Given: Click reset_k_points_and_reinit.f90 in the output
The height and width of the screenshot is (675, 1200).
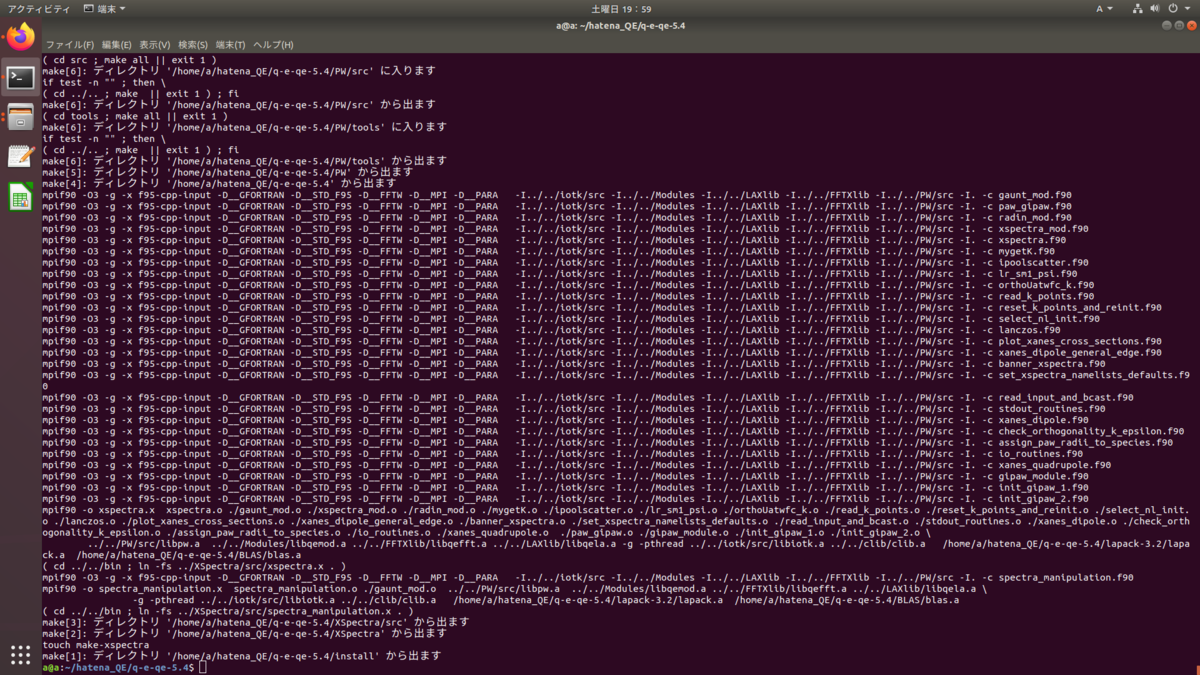Looking at the screenshot, I should pyautogui.click(x=1080, y=307).
